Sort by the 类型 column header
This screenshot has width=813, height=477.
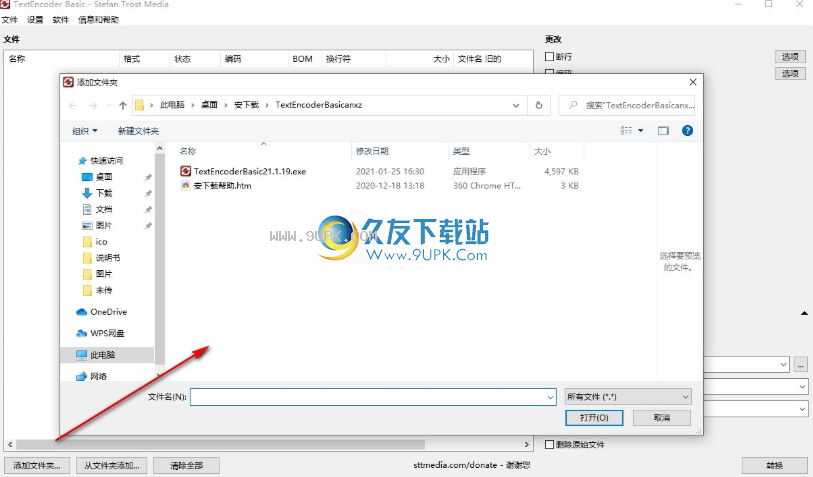461,151
